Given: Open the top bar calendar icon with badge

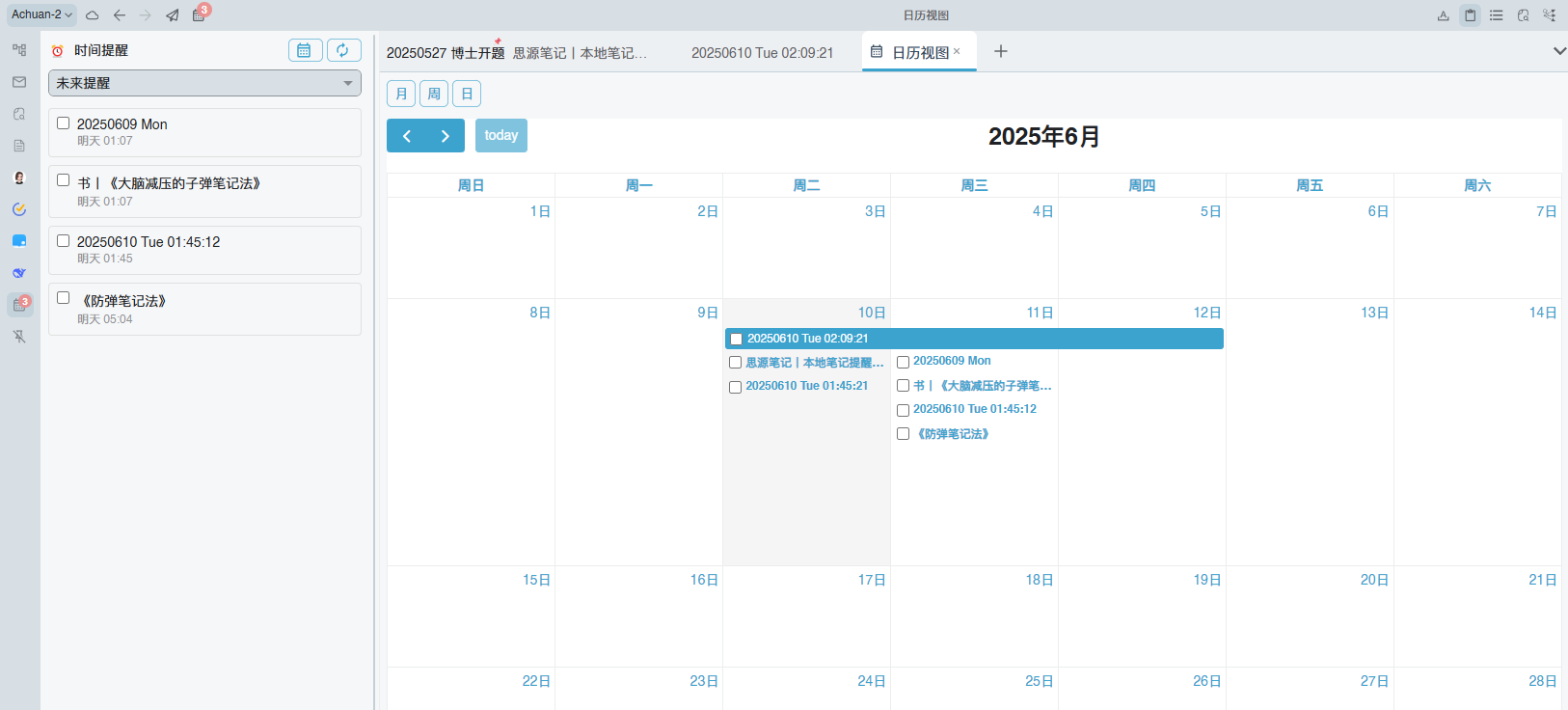Looking at the screenshot, I should 200,14.
